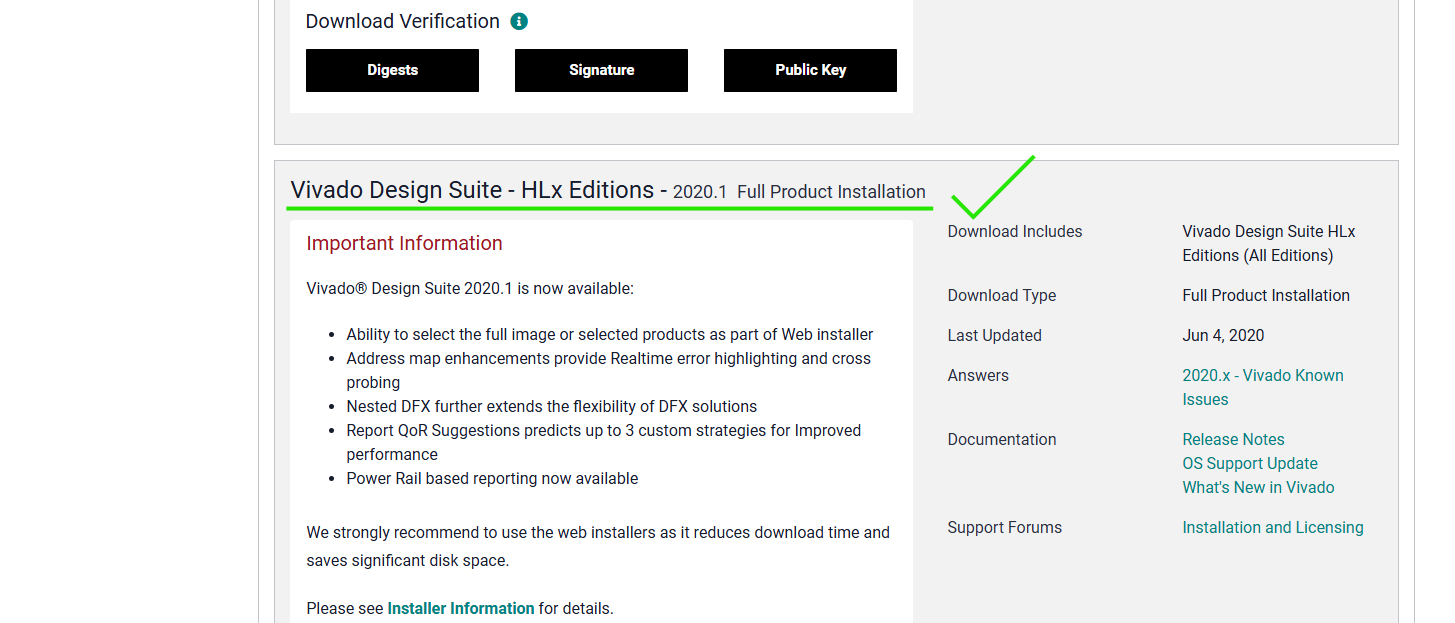Viewport: 1455px width, 623px height.
Task: Click the green checkmark annotation
Action: pyautogui.click(x=992, y=187)
